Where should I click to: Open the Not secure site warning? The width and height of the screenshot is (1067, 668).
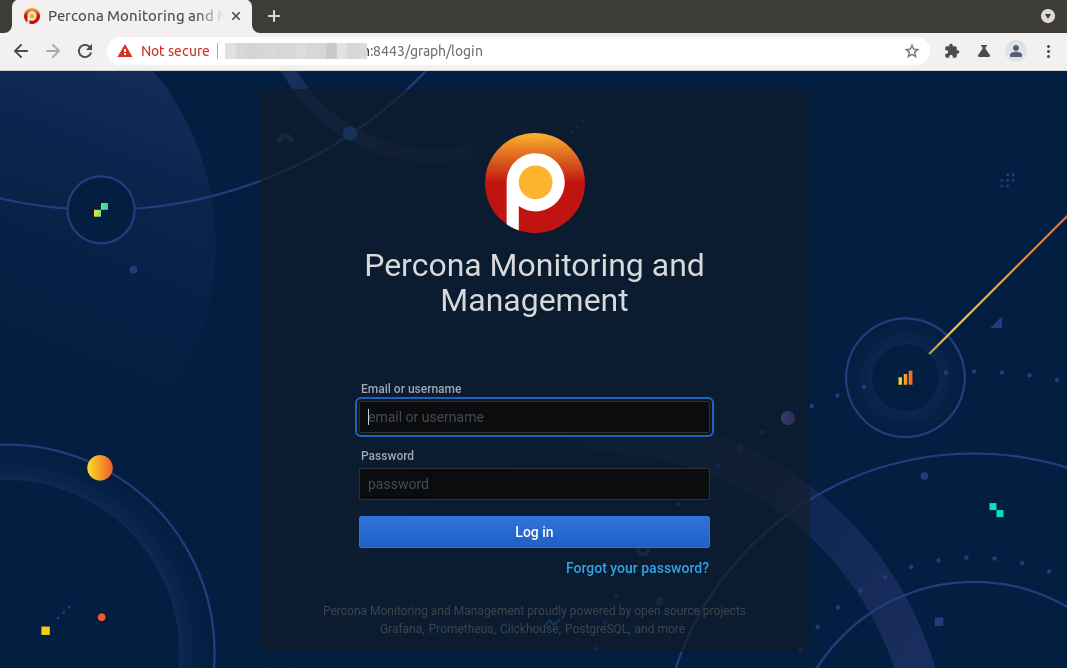[164, 51]
